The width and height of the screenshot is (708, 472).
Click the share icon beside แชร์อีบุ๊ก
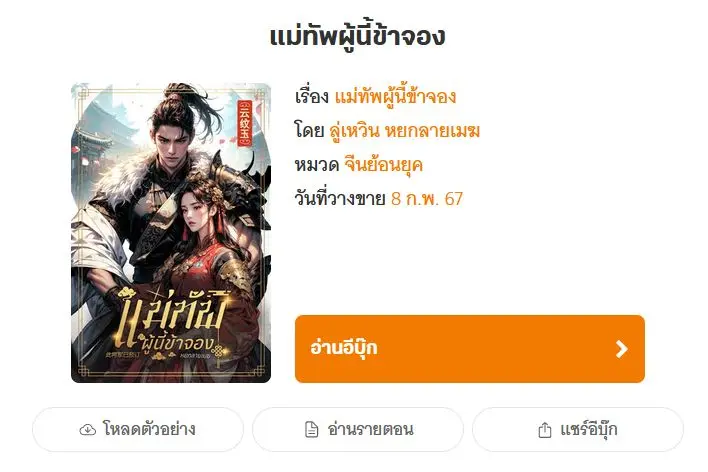(x=545, y=430)
